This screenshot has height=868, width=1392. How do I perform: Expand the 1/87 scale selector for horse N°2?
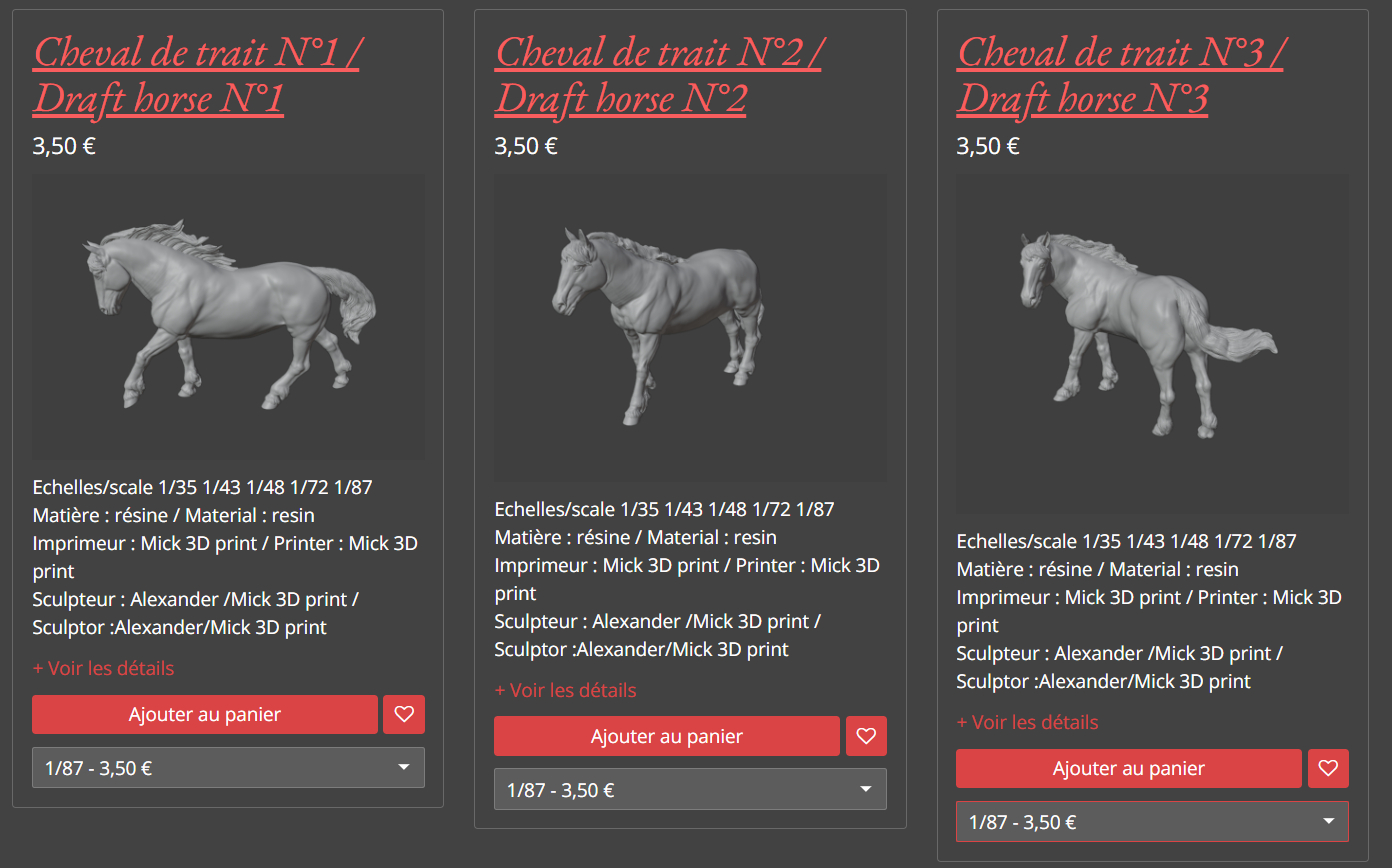click(690, 789)
